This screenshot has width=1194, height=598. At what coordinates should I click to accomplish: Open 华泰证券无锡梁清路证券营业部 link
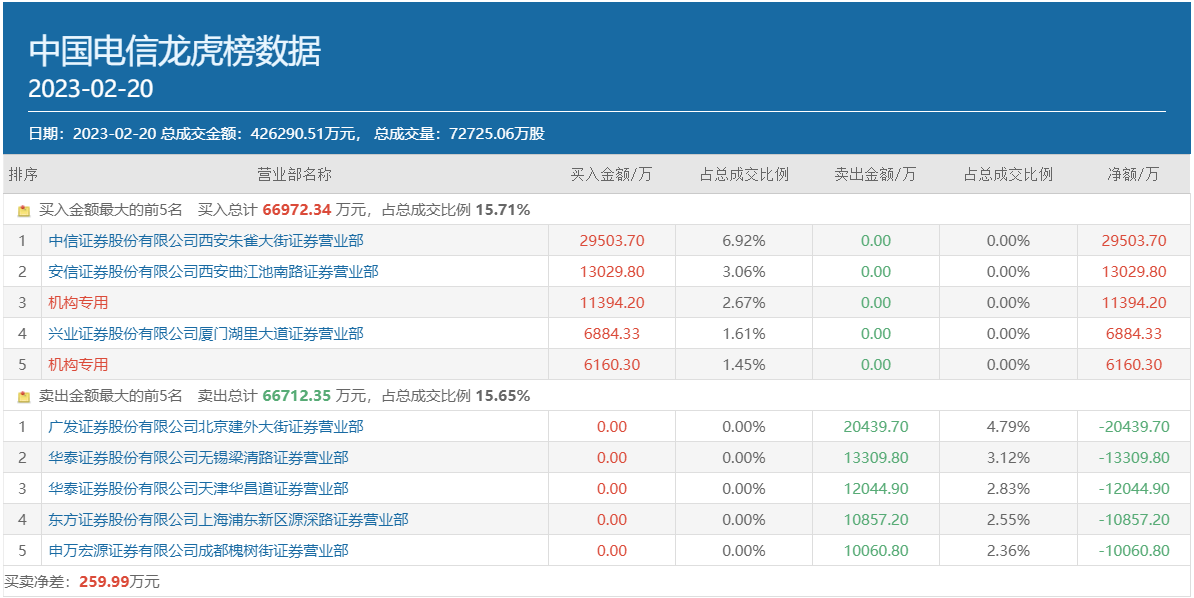click(198, 458)
